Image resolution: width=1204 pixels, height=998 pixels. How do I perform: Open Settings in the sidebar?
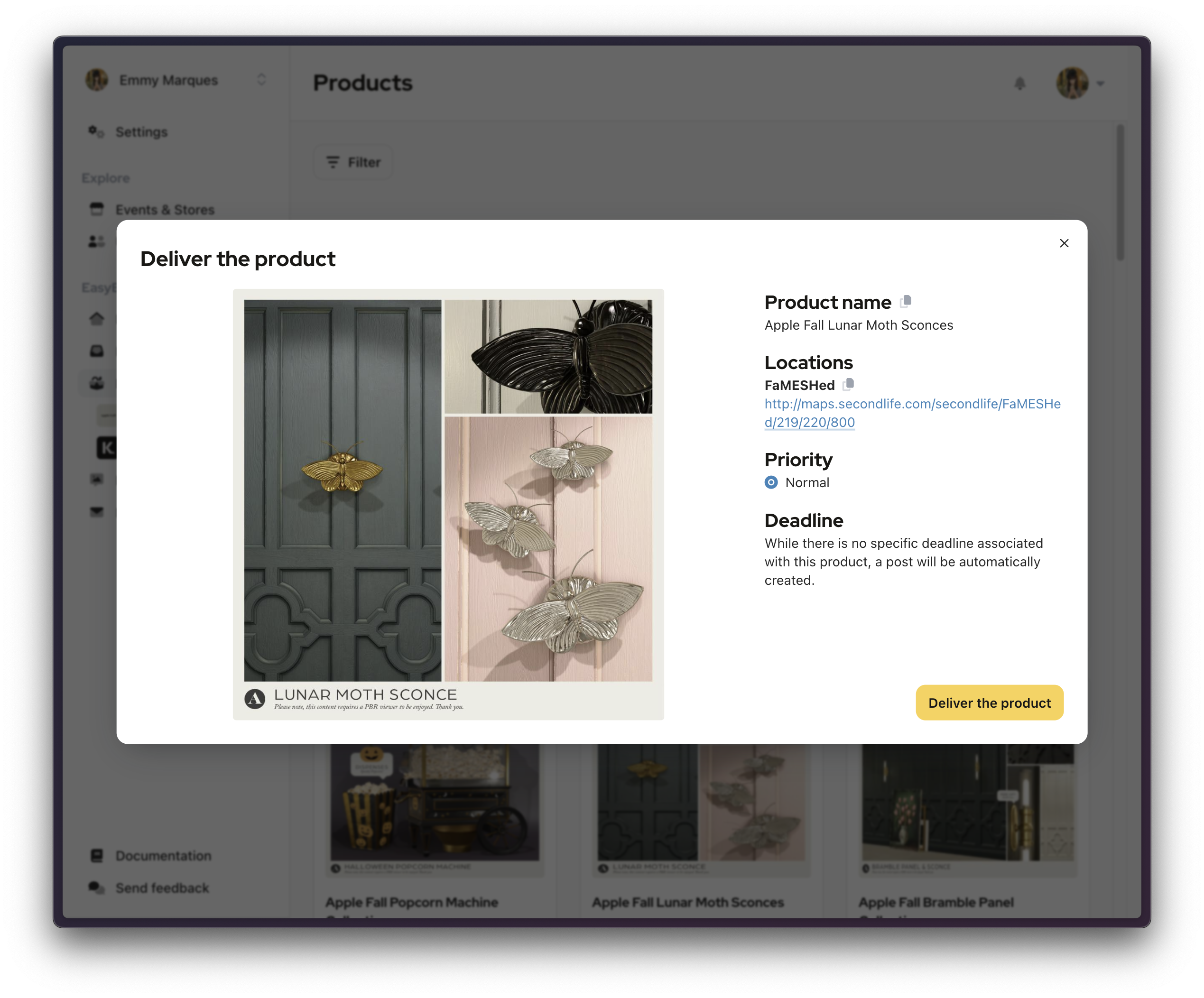tap(141, 132)
